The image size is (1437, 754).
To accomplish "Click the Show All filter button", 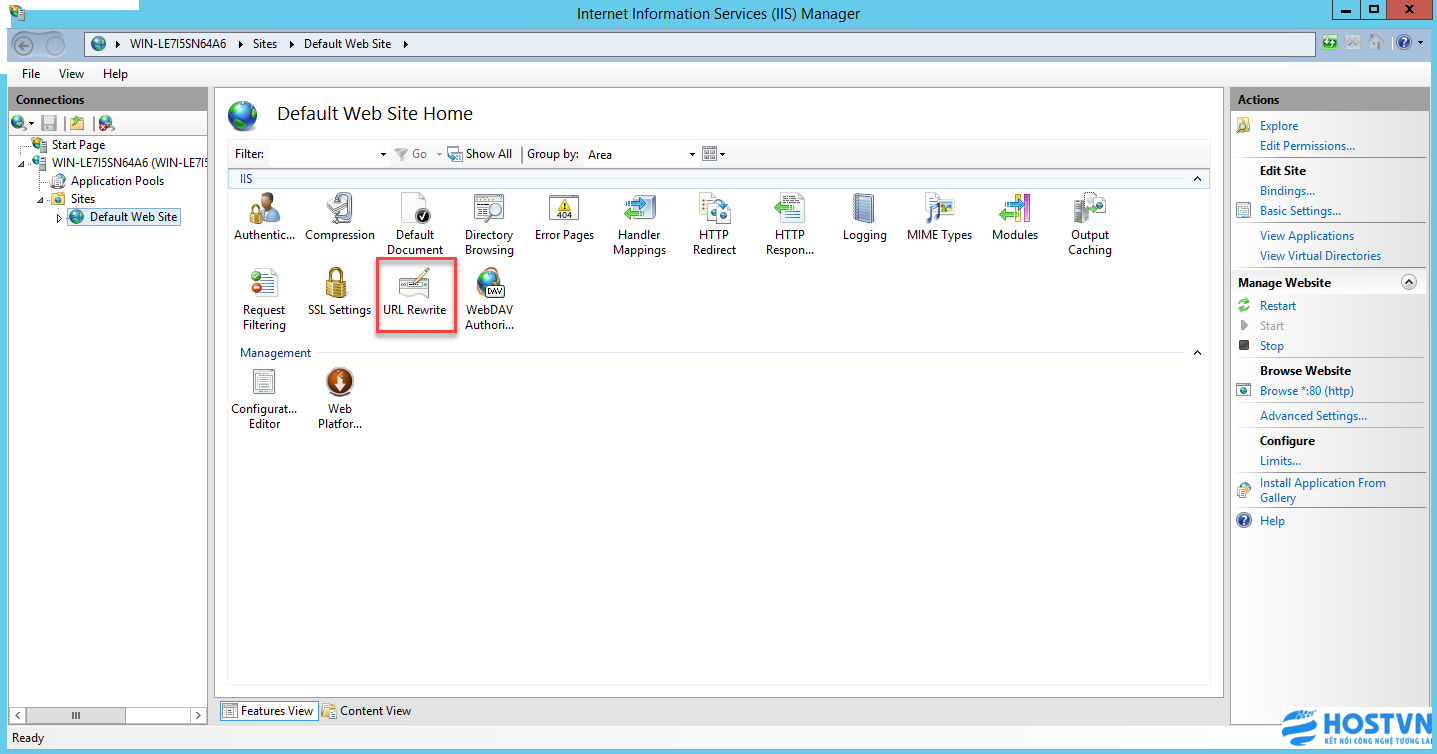I will tap(479, 154).
